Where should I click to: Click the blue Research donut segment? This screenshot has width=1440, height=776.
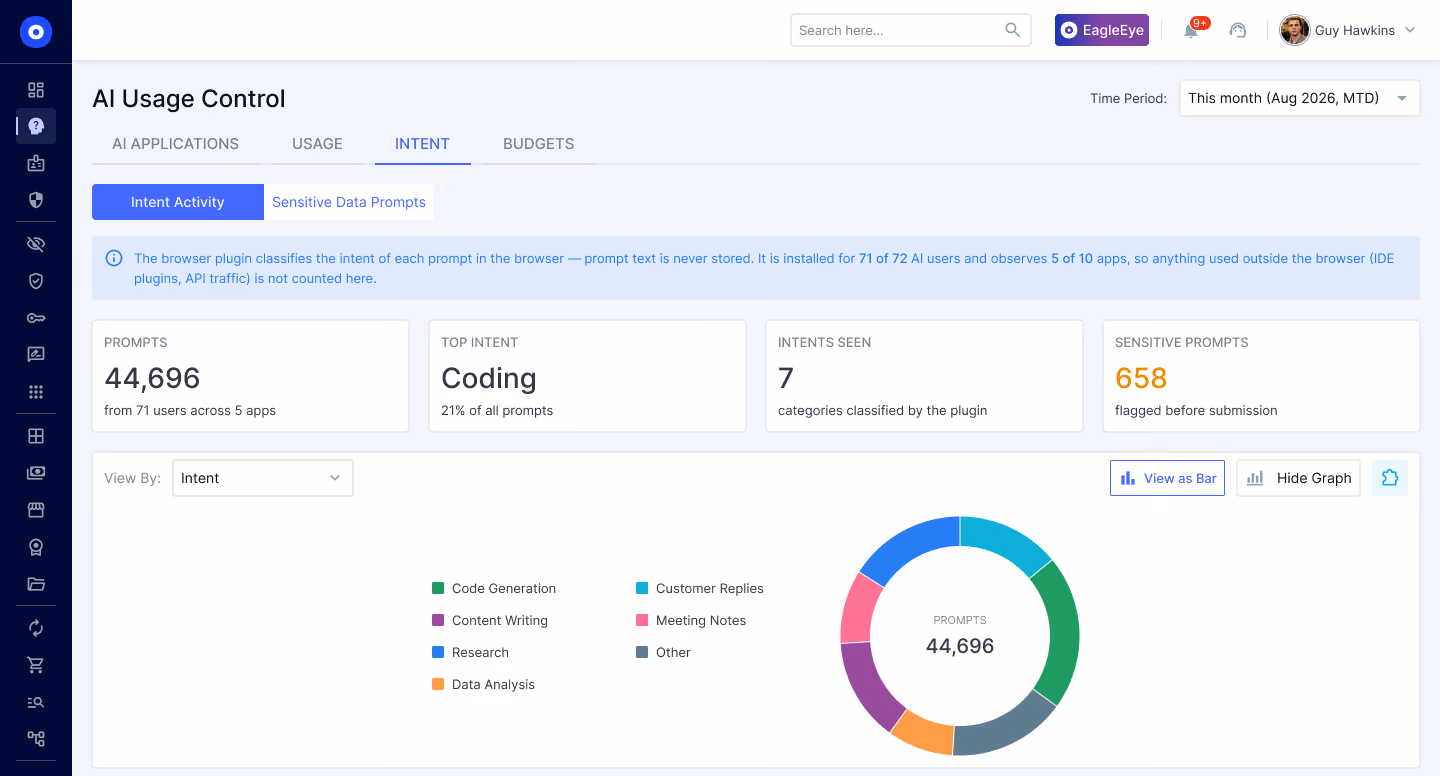[x=907, y=545]
